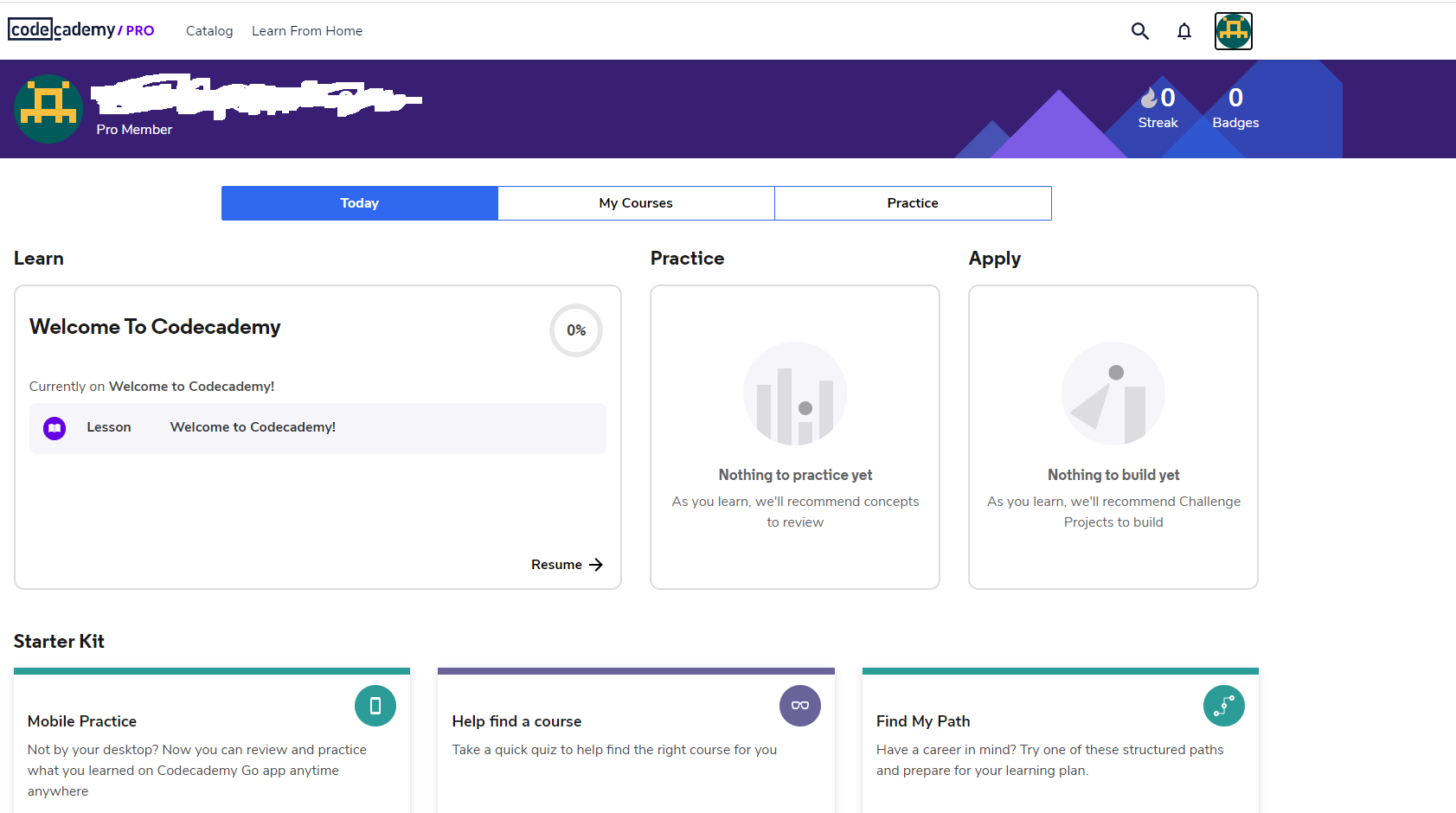Viewport: 1456px width, 813px height.
Task: Click the Mobile Practice phone icon
Action: [375, 706]
